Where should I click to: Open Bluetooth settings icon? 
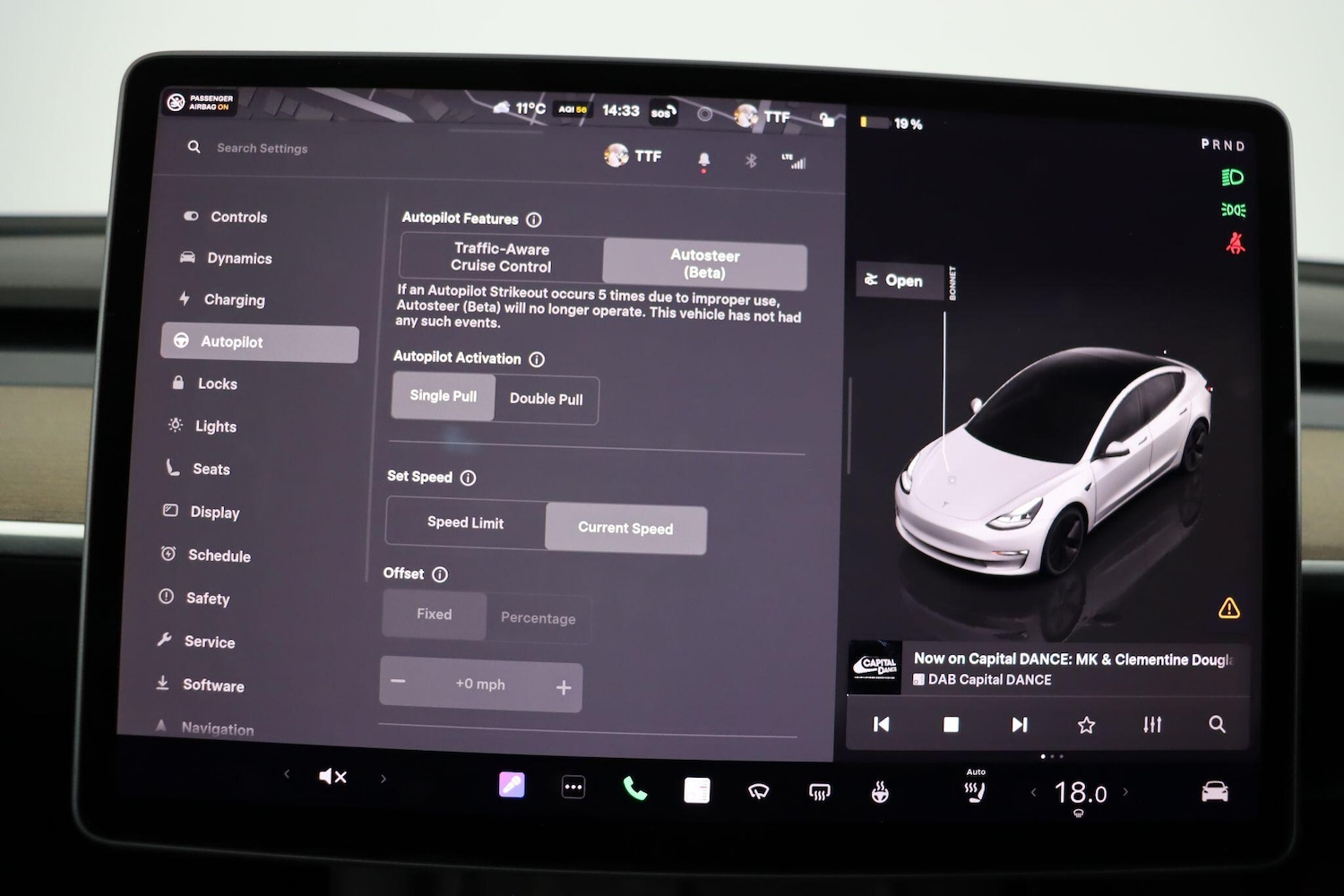(x=751, y=161)
